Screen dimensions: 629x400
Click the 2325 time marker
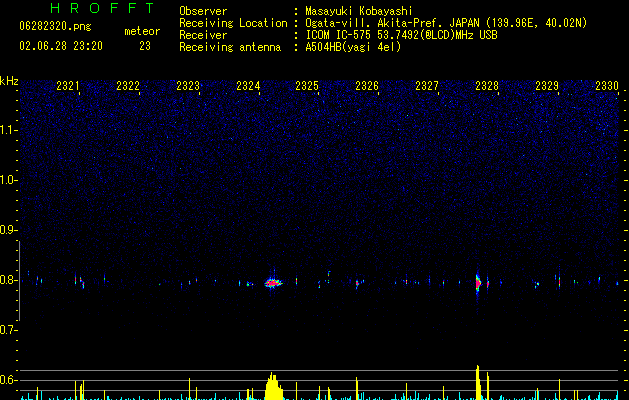(307, 85)
